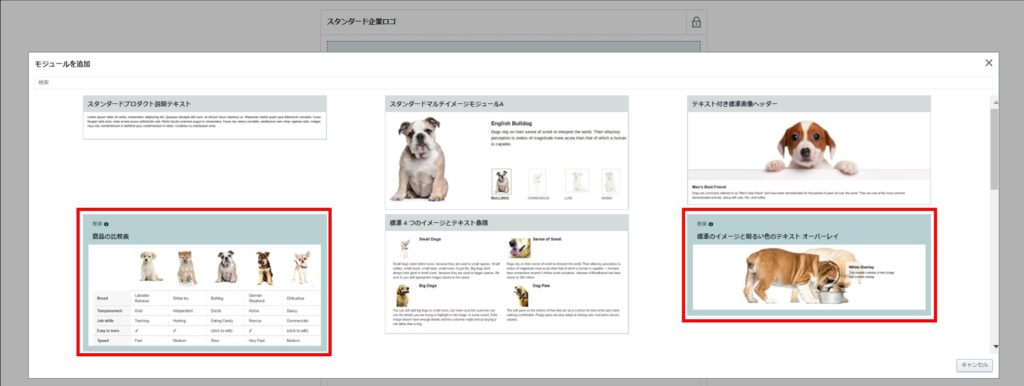1024x386 pixels.
Task: Click the Labrador puppy photo in comparison table
Action: point(150,267)
